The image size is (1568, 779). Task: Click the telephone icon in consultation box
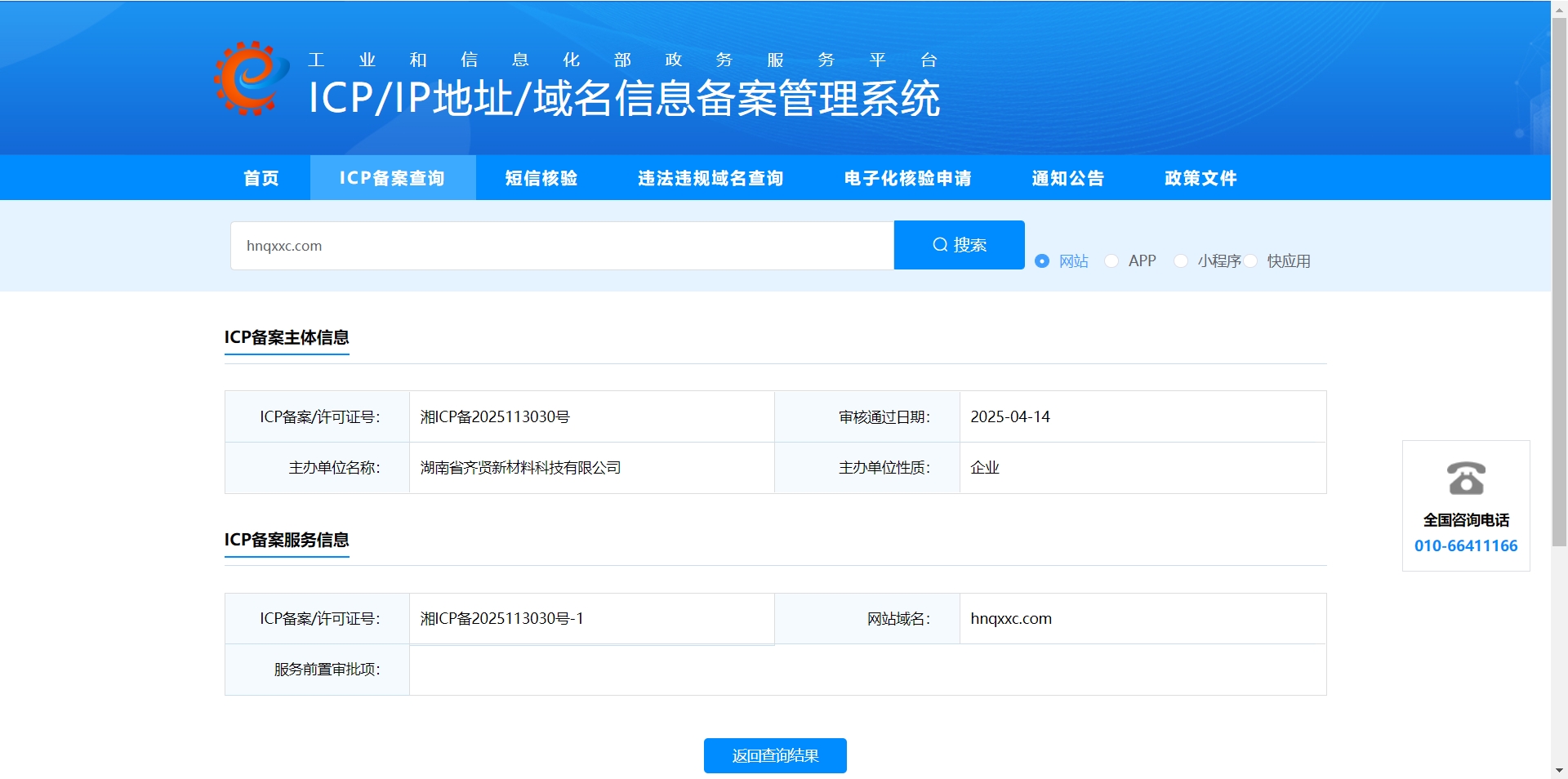tap(1466, 479)
